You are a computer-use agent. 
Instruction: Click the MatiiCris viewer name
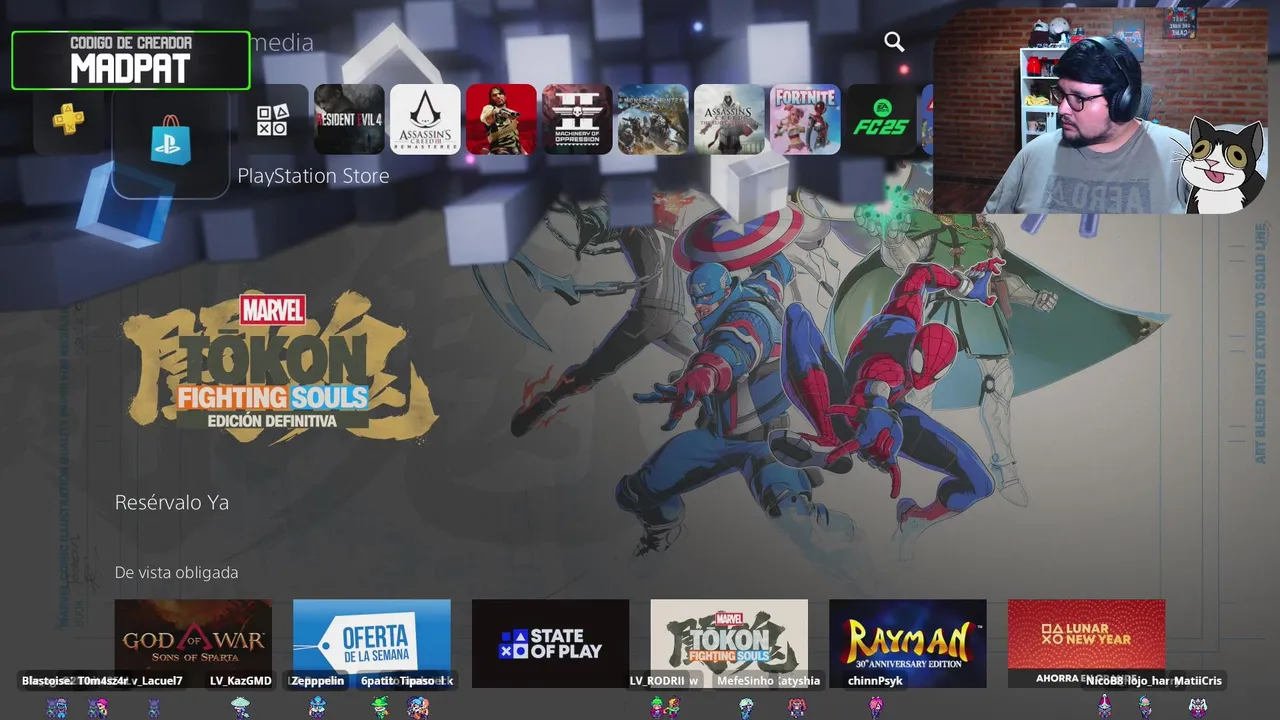(x=1198, y=681)
